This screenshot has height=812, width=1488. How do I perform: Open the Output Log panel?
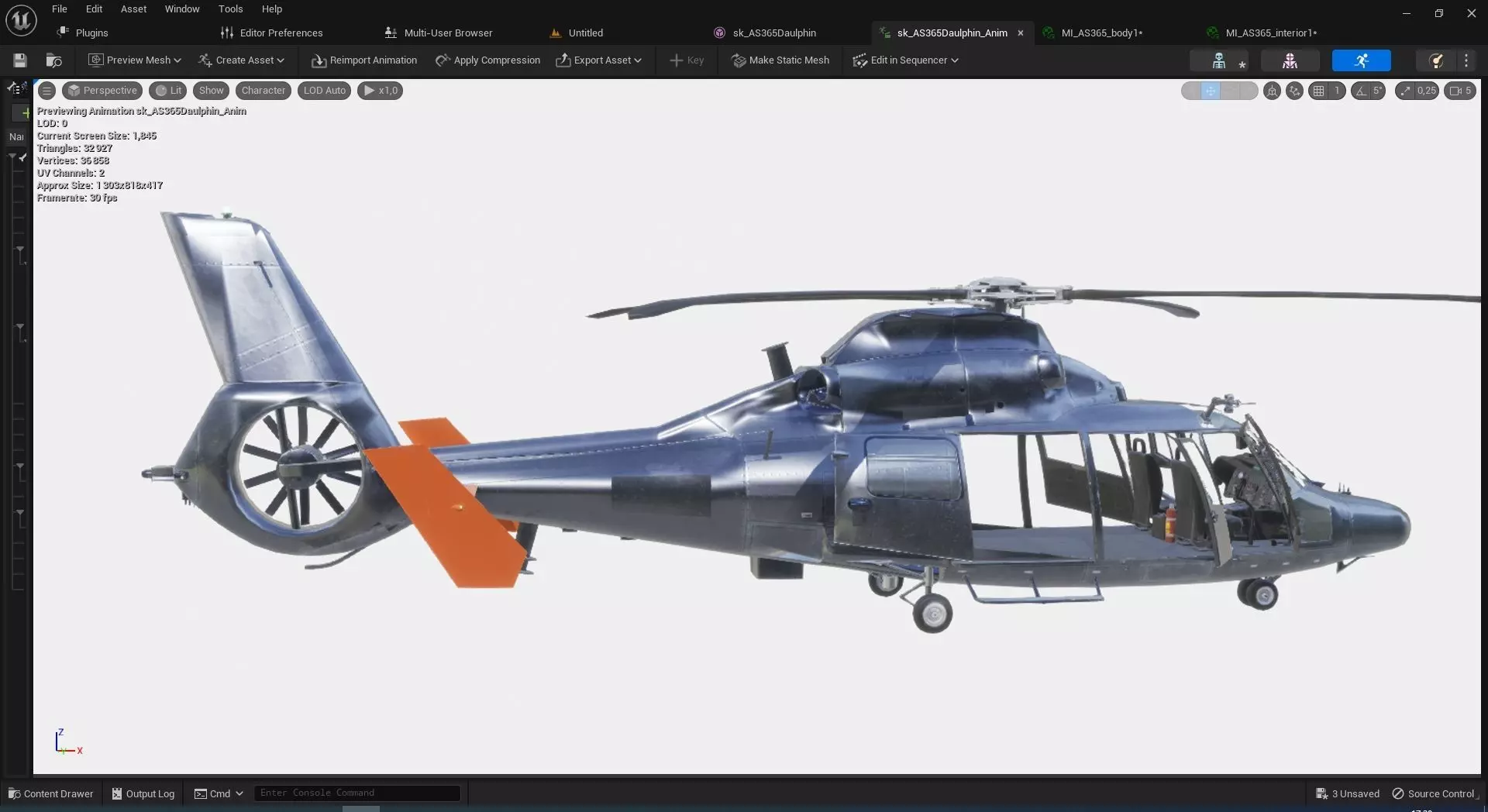pyautogui.click(x=143, y=793)
